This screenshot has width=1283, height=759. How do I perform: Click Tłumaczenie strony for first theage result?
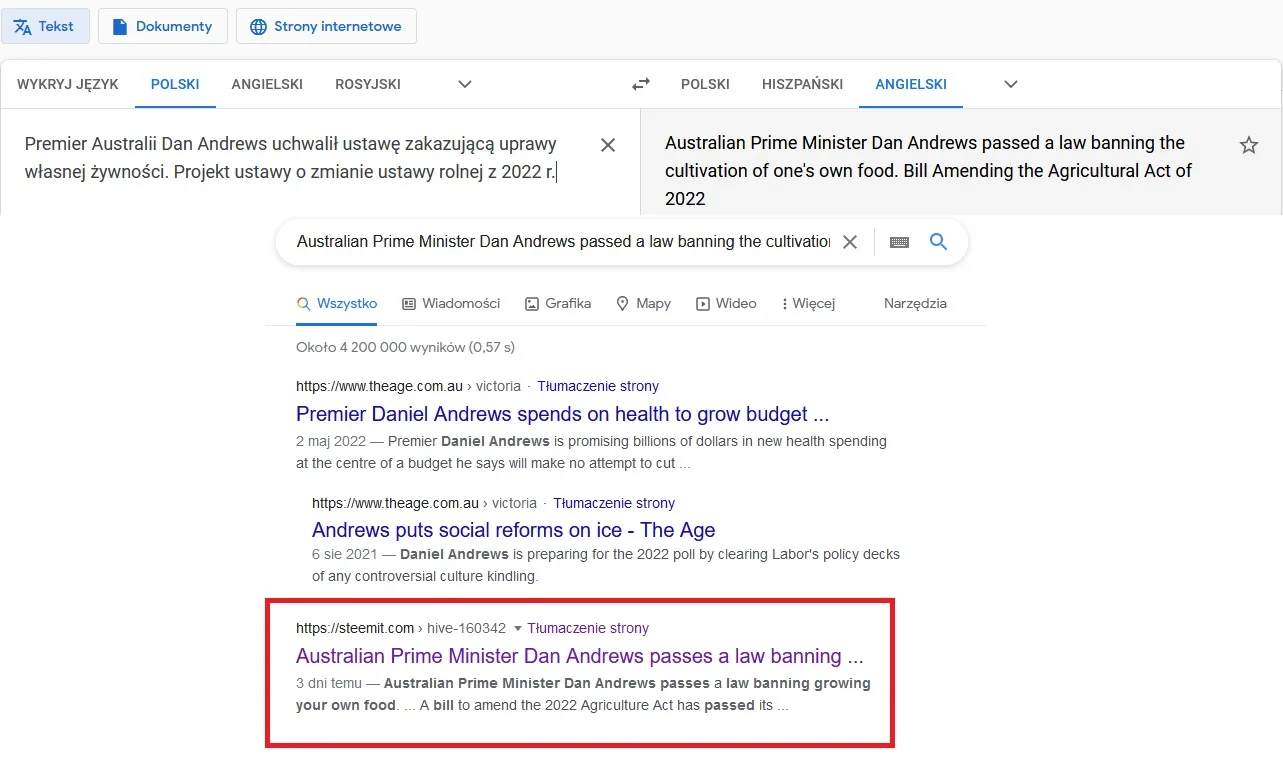[598, 386]
